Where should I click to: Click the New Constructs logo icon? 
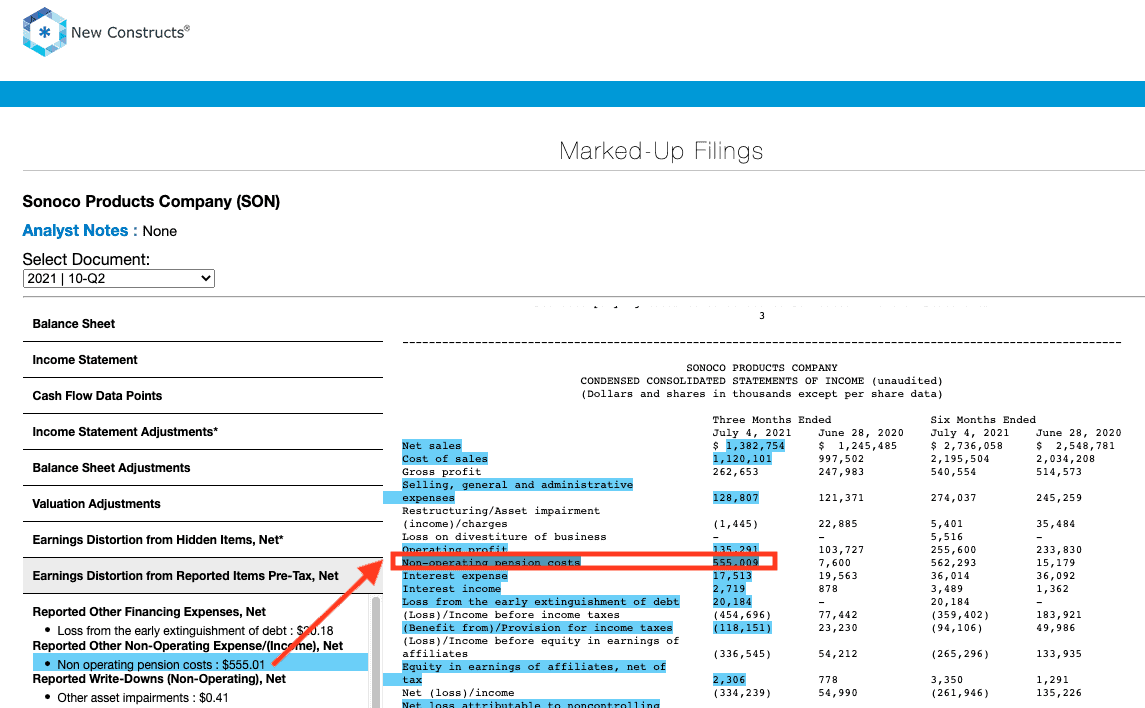[x=45, y=32]
